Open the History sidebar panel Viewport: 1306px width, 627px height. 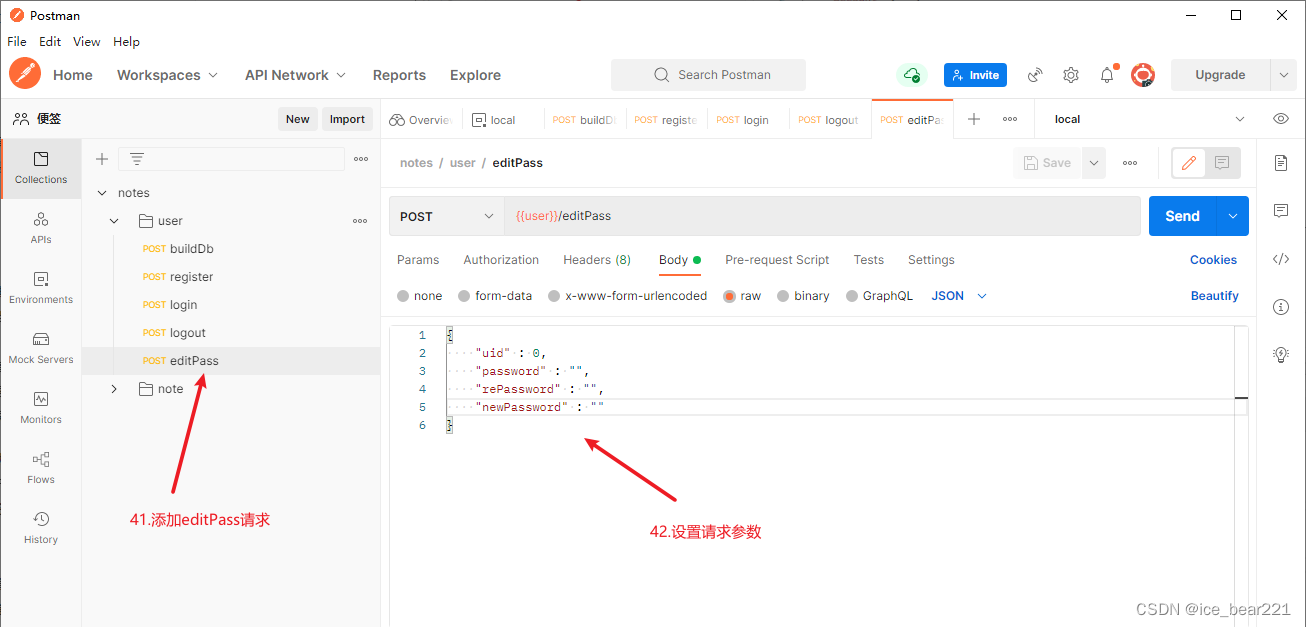coord(41,528)
